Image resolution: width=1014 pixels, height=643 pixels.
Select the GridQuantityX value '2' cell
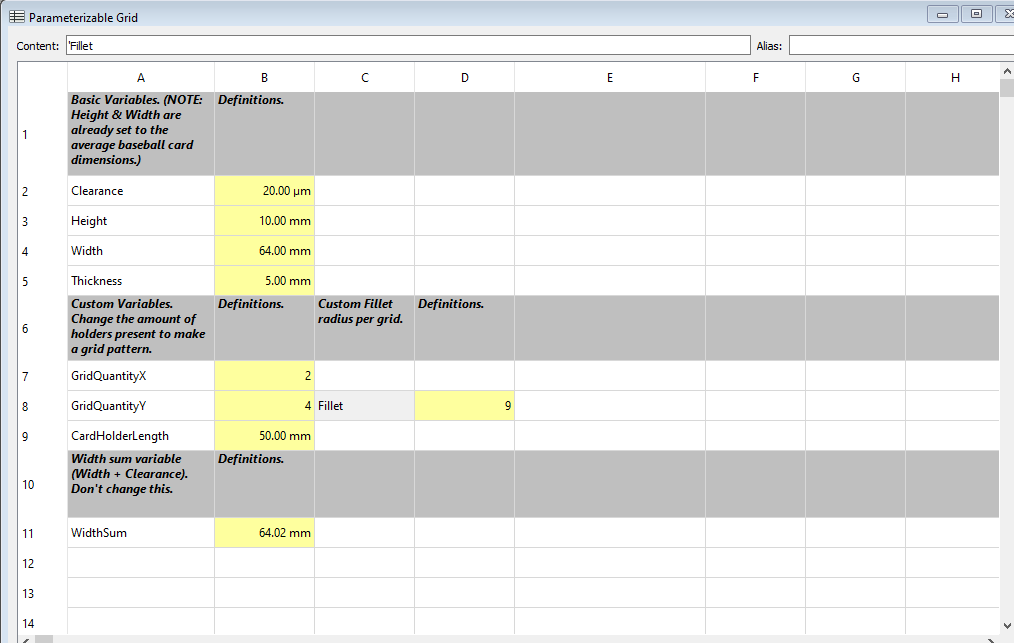pyautogui.click(x=264, y=376)
